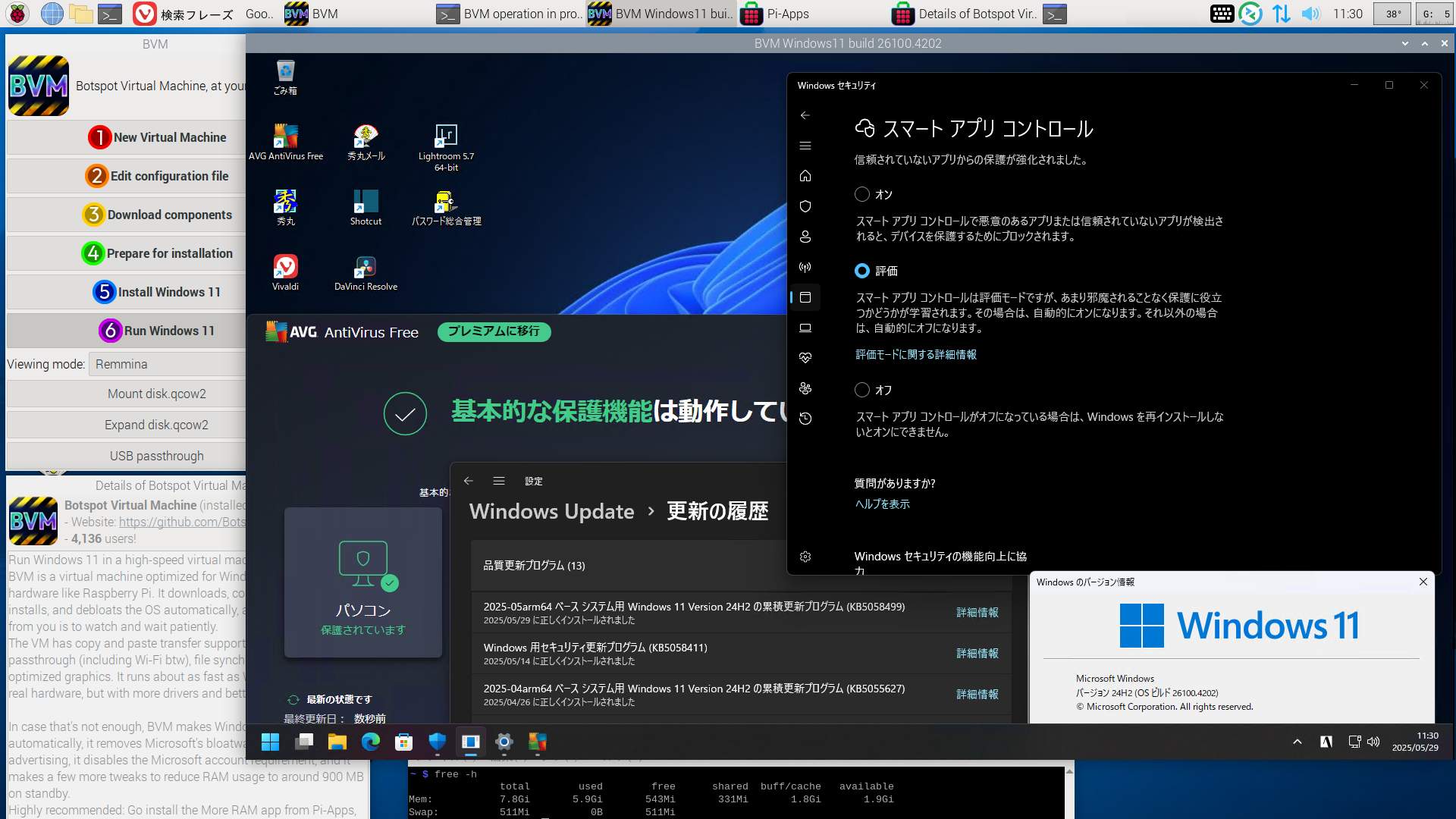Go back in Windows Security window
The height and width of the screenshot is (819, 1456).
[x=805, y=115]
